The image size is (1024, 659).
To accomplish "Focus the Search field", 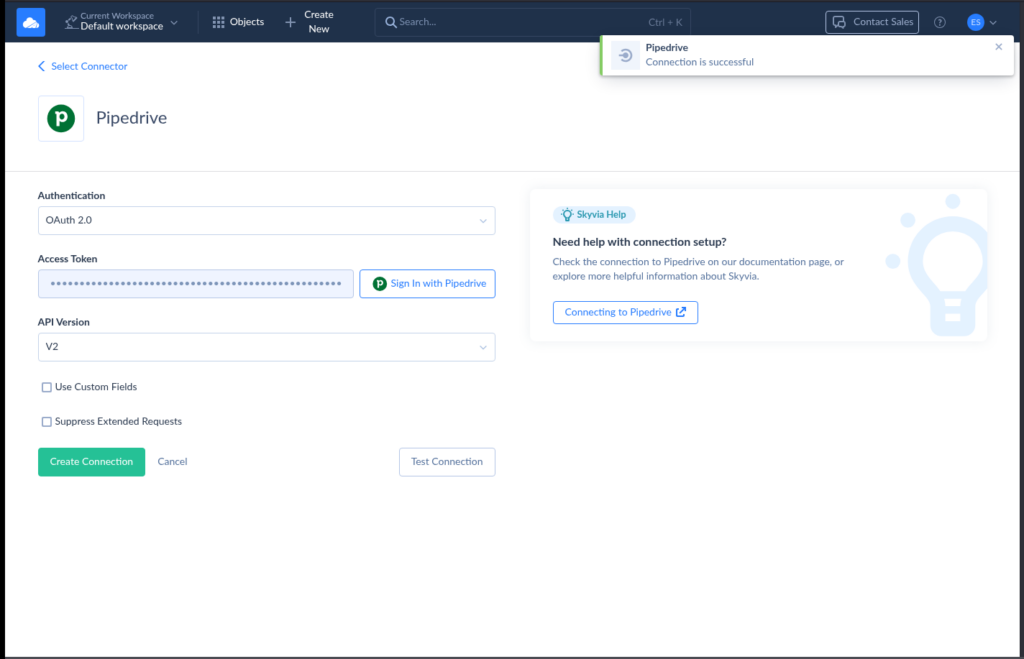I will (x=532, y=22).
